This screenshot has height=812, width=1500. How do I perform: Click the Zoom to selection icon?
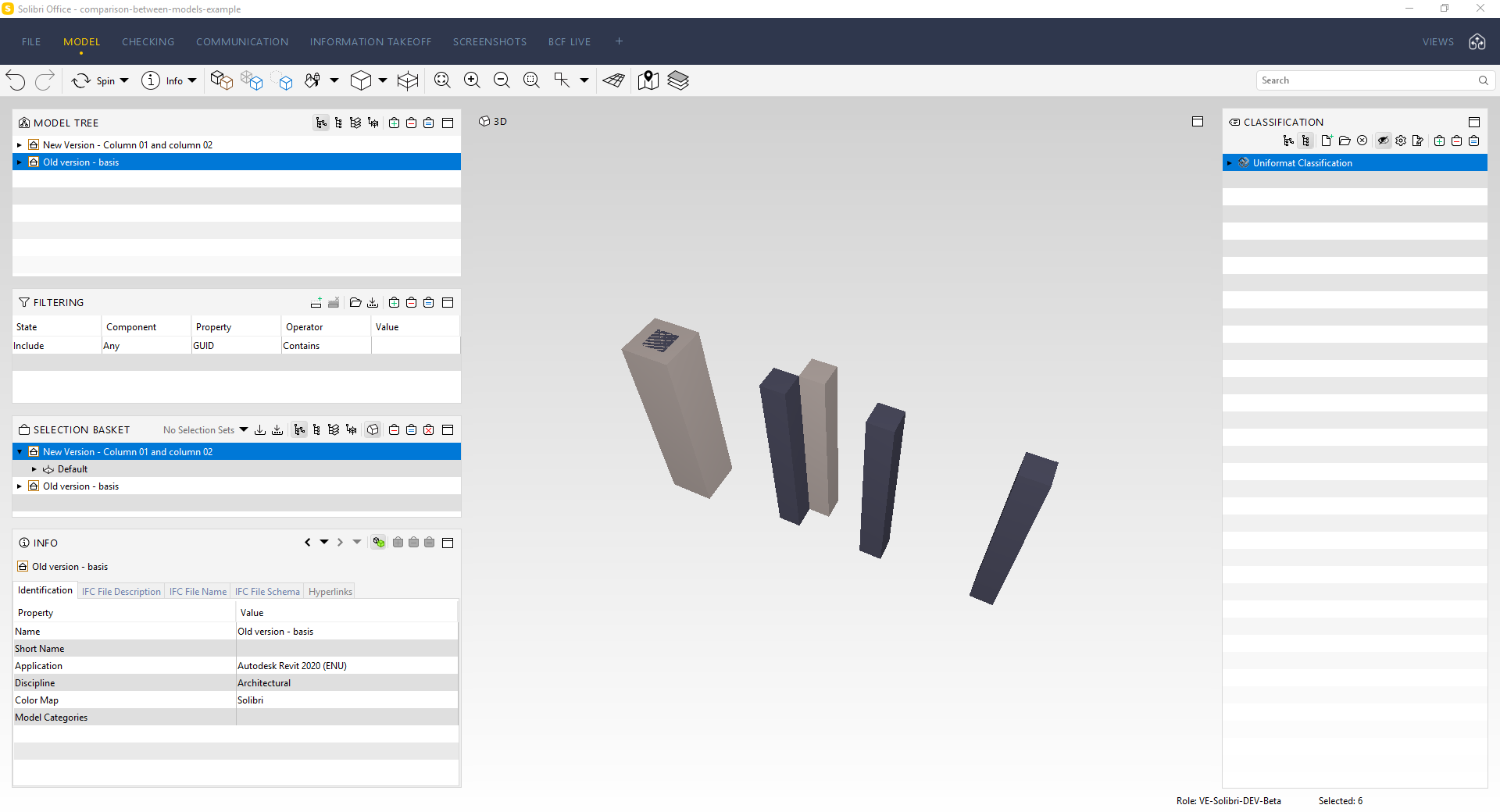coord(531,80)
